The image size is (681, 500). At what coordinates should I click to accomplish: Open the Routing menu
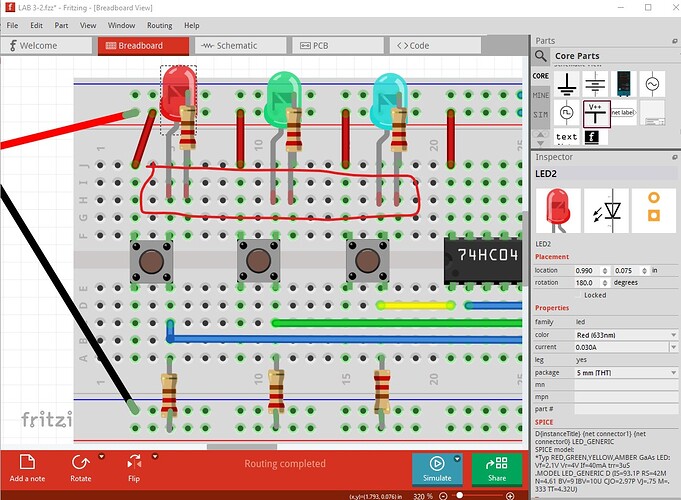160,24
